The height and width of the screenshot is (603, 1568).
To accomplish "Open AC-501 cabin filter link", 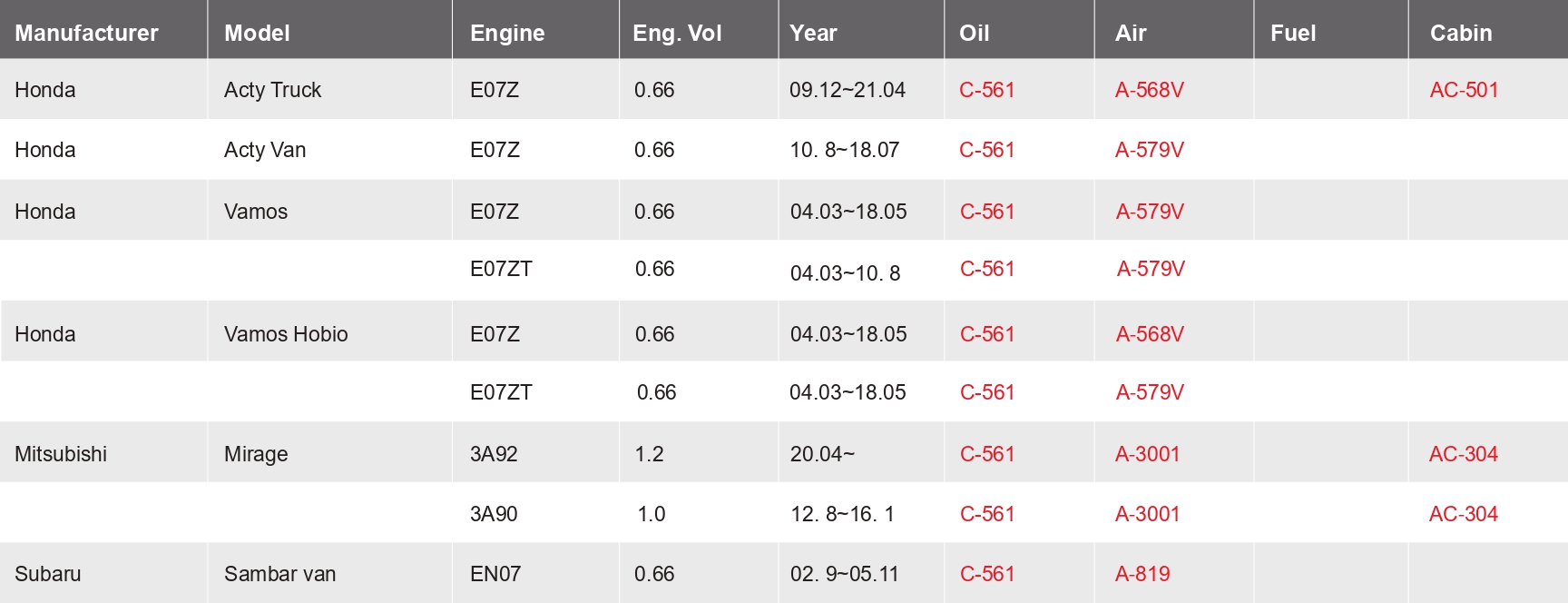I will click(1464, 90).
